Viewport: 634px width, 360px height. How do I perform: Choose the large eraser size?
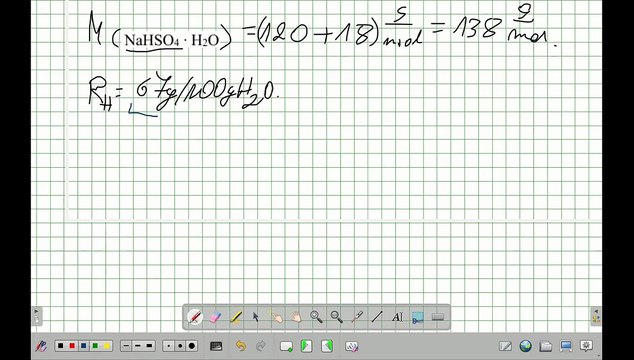[192, 346]
